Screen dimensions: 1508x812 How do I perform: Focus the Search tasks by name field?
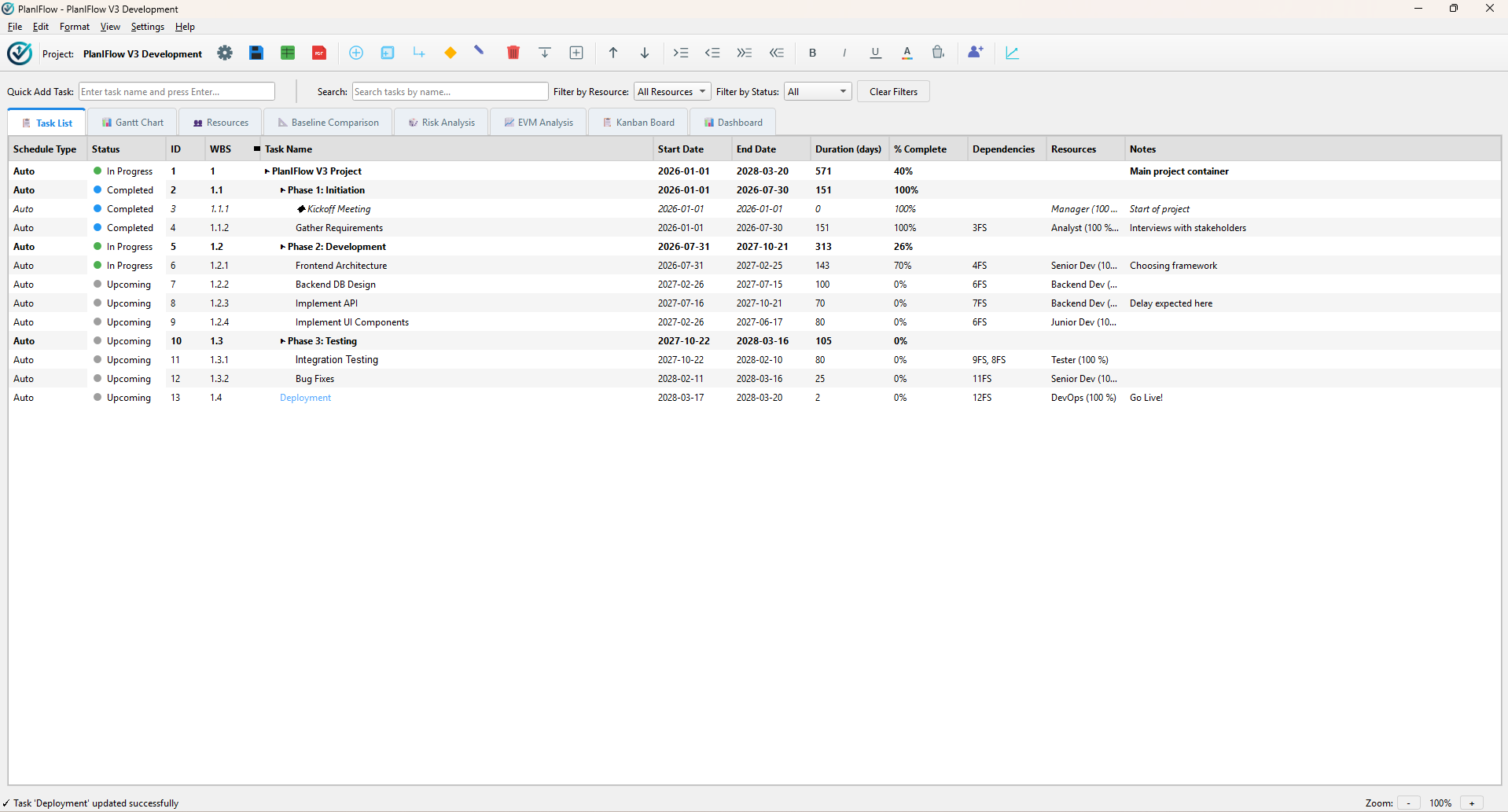click(451, 92)
